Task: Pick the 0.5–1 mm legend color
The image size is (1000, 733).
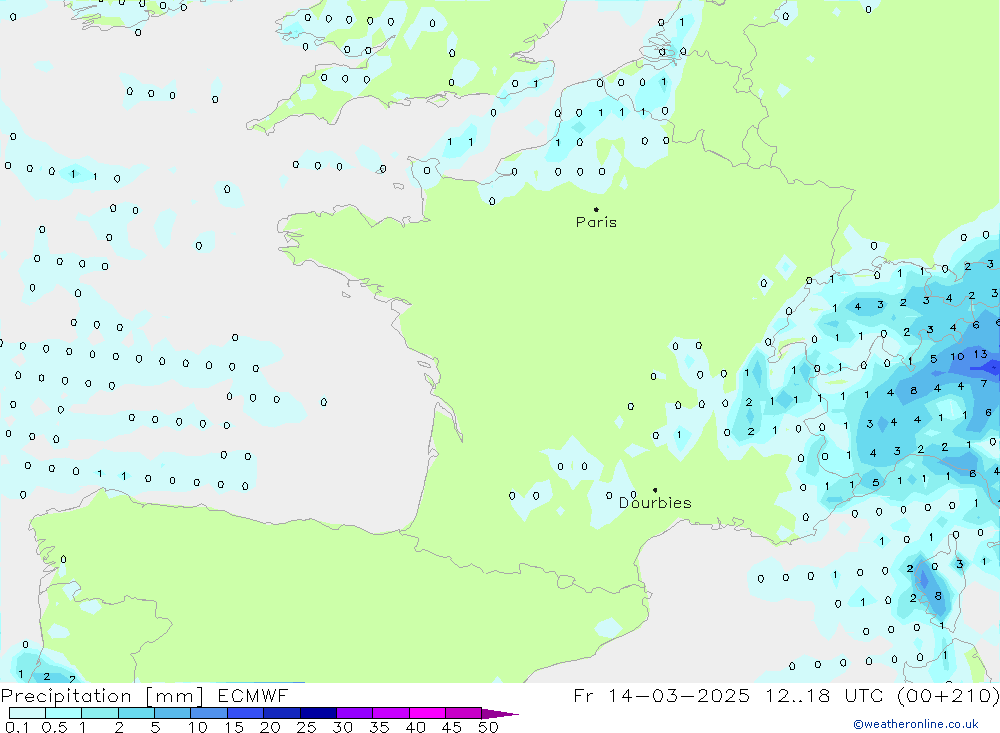Action: 64,713
